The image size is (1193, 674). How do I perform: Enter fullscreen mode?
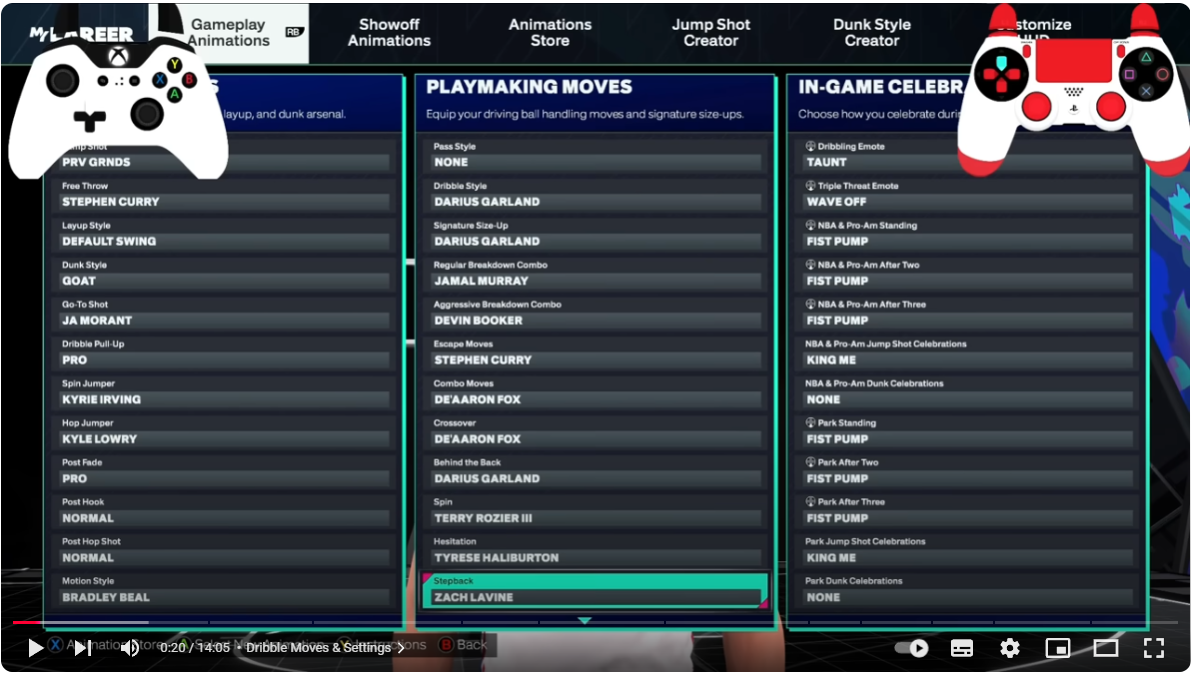click(1153, 648)
